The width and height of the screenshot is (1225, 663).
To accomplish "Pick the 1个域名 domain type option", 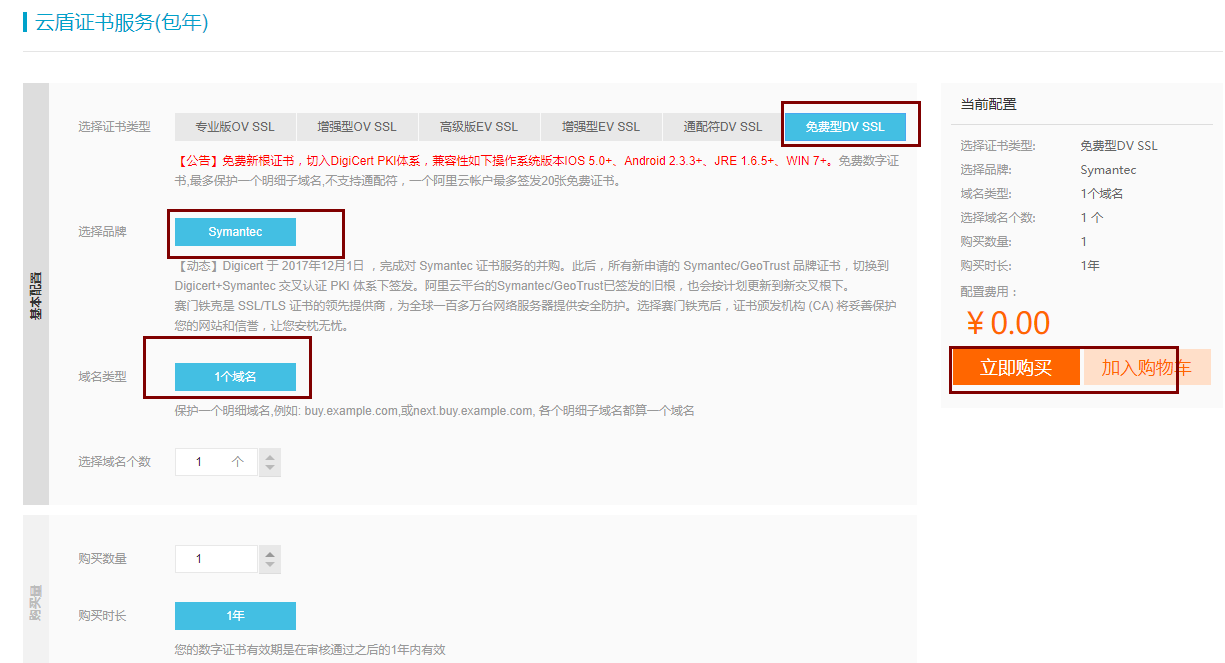I will click(x=235, y=377).
